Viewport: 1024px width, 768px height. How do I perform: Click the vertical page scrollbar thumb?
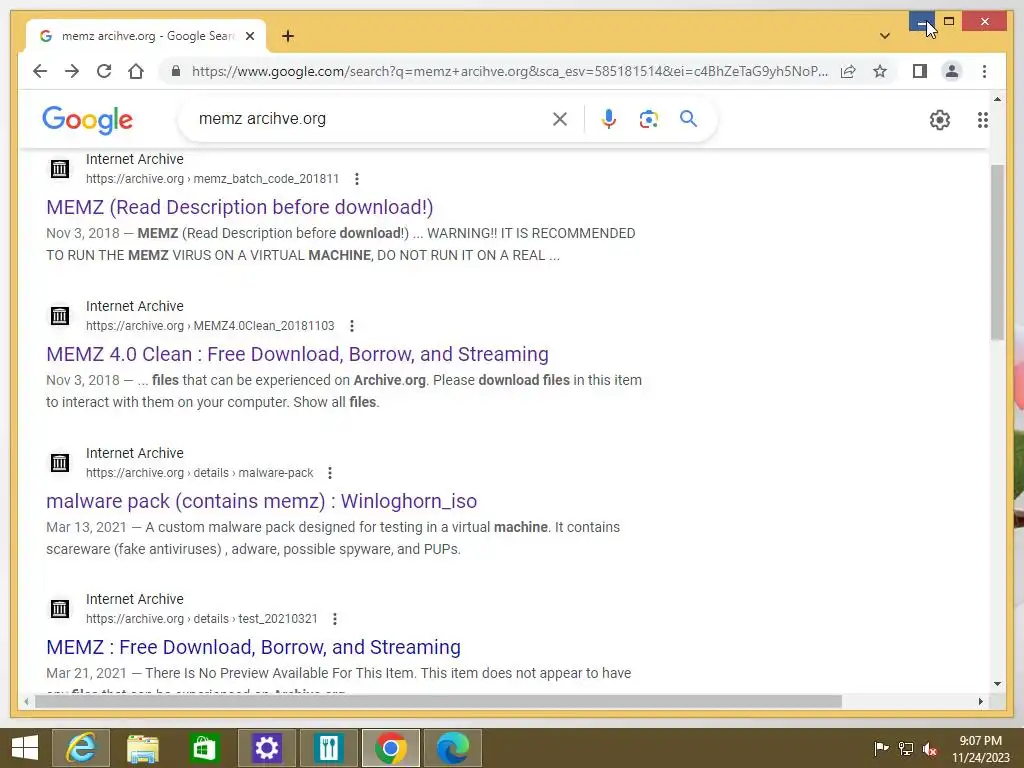click(997, 252)
